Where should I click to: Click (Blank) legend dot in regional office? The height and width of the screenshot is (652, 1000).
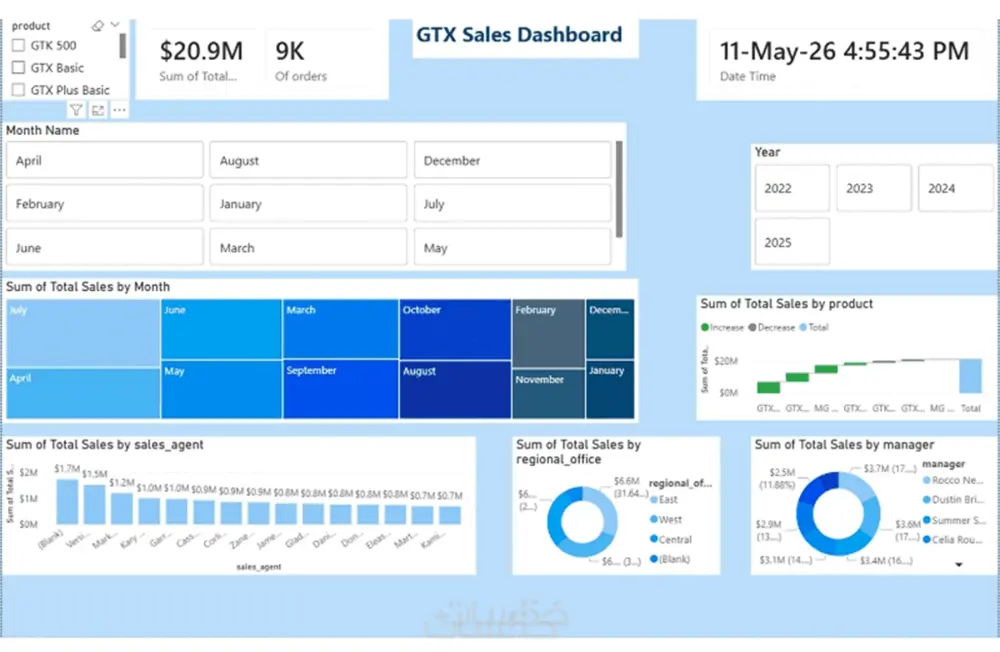654,559
